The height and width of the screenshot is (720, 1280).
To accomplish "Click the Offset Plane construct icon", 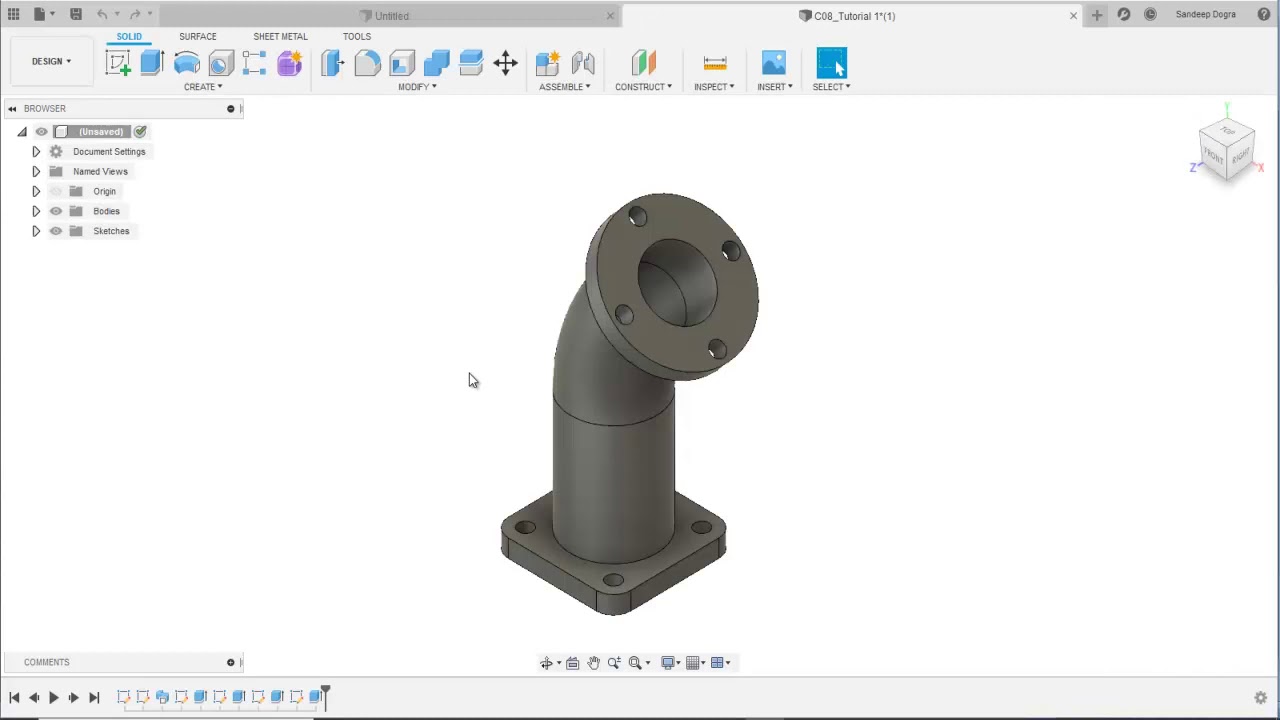I will pos(643,63).
